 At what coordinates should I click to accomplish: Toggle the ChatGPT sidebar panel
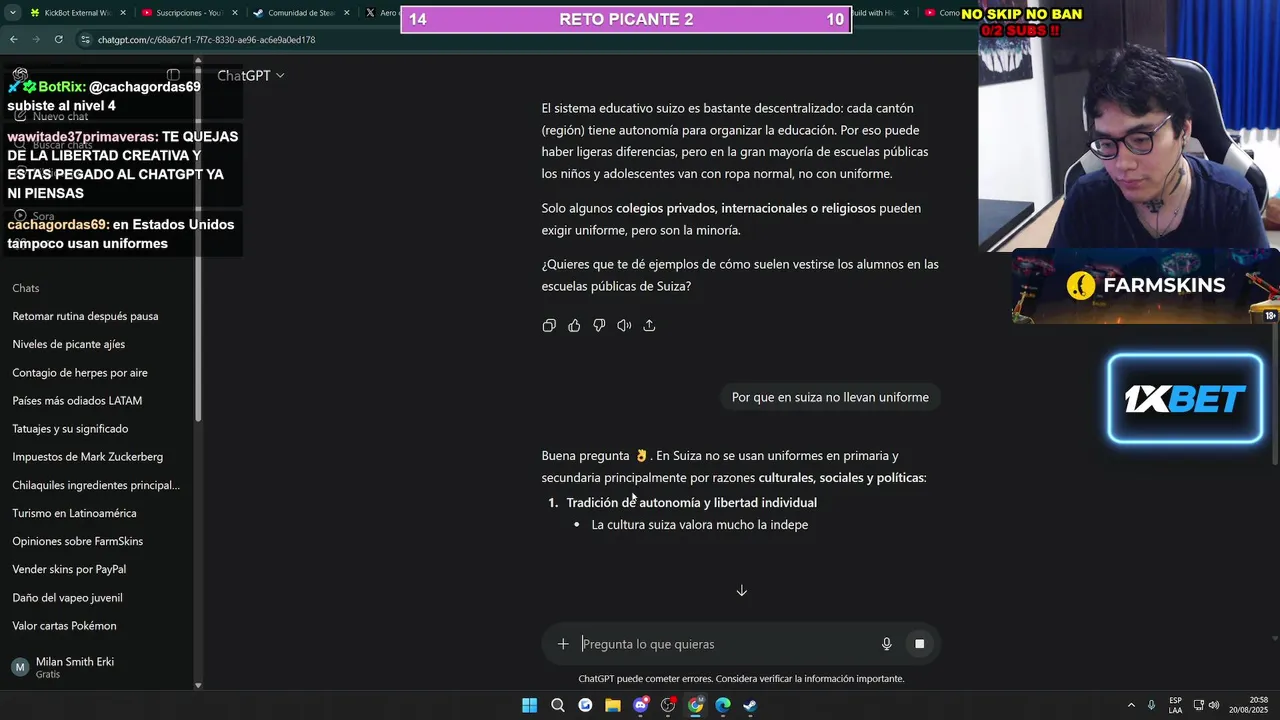(x=173, y=75)
